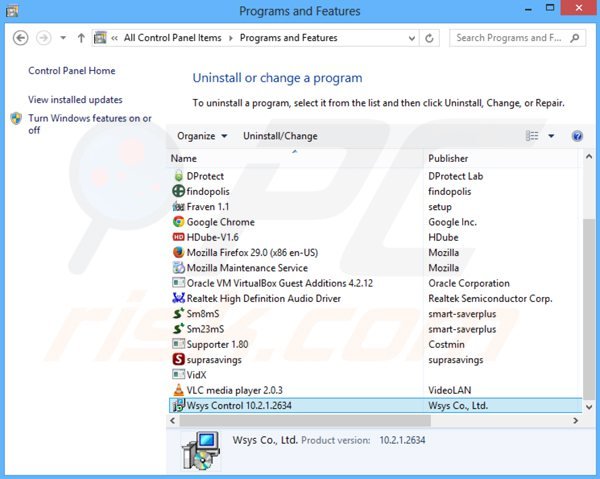Go up one folder level

pyautogui.click(x=81, y=38)
